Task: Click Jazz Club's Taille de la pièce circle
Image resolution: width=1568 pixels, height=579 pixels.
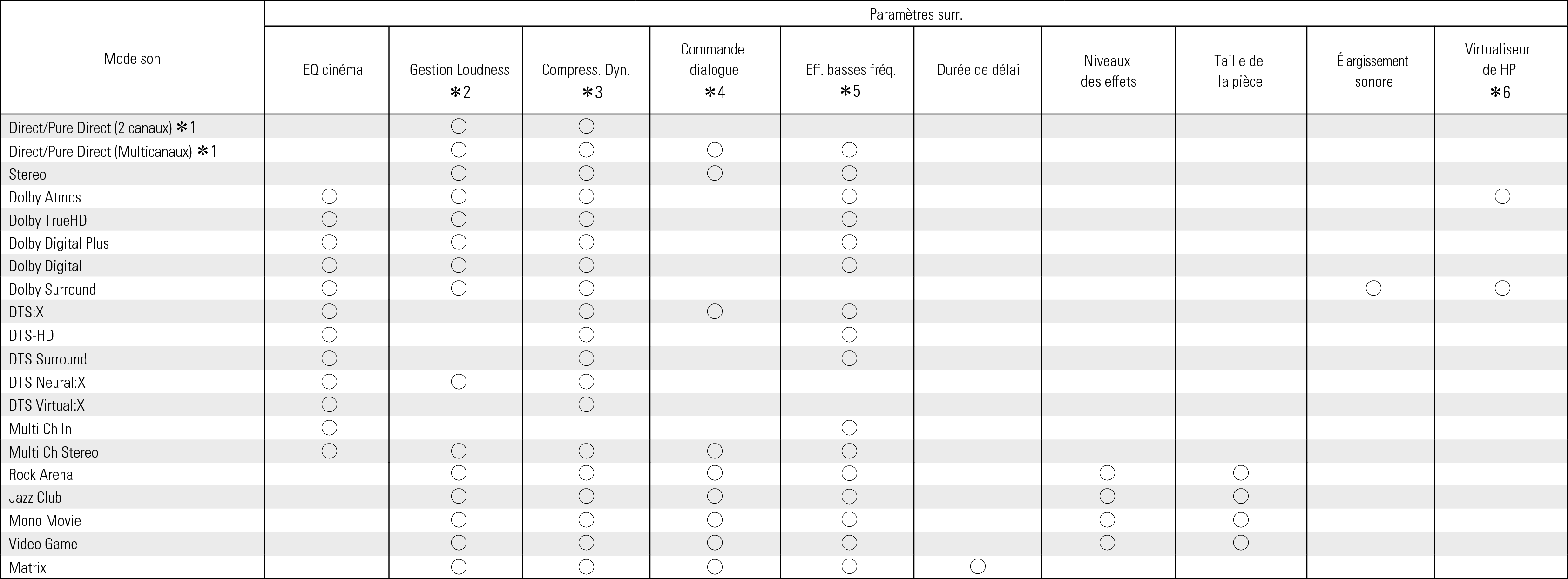Action: (1241, 496)
